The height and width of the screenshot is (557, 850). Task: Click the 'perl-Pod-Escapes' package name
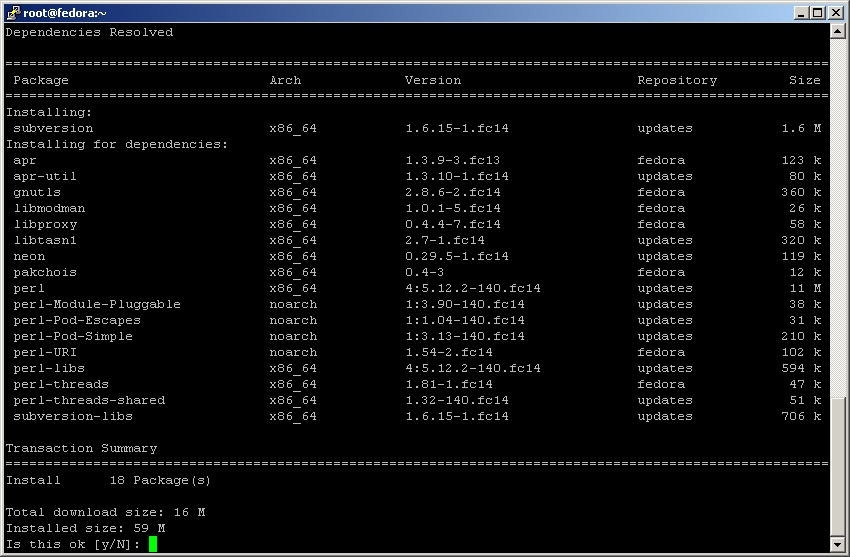(x=77, y=320)
